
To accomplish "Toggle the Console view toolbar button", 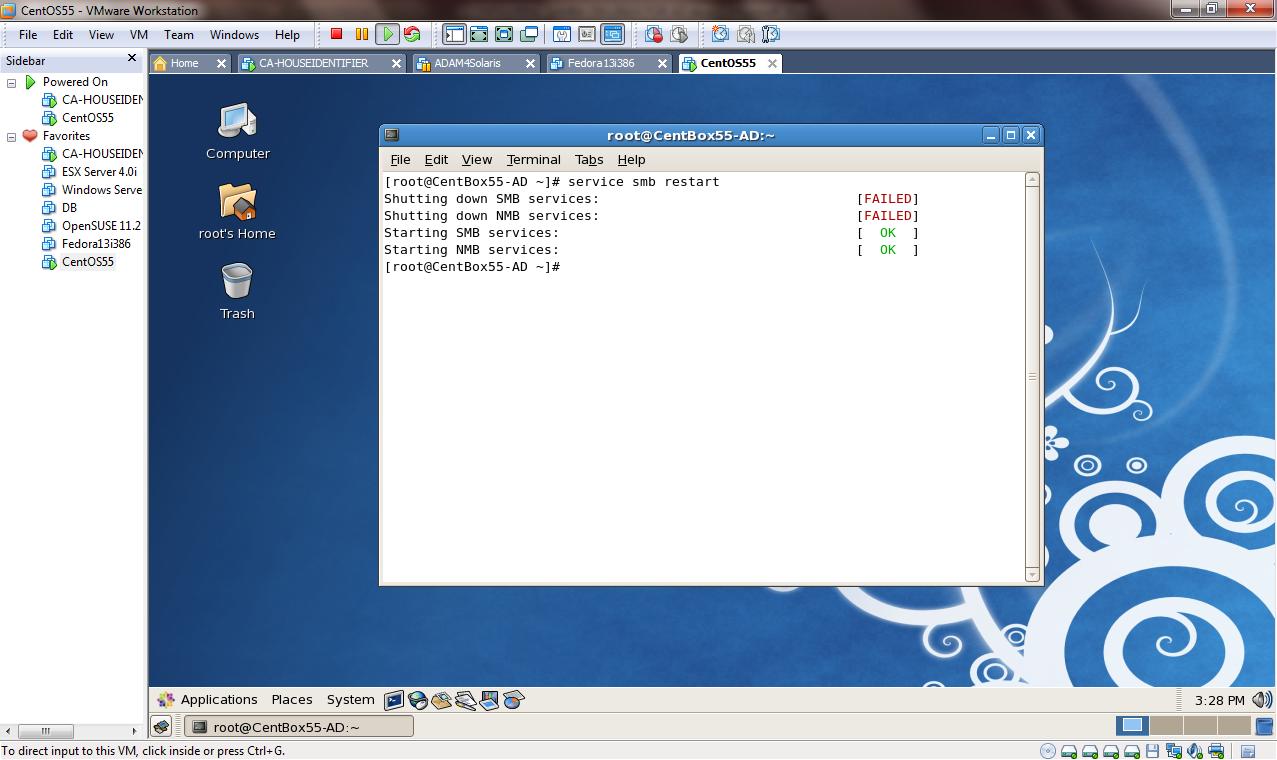I will (x=612, y=34).
